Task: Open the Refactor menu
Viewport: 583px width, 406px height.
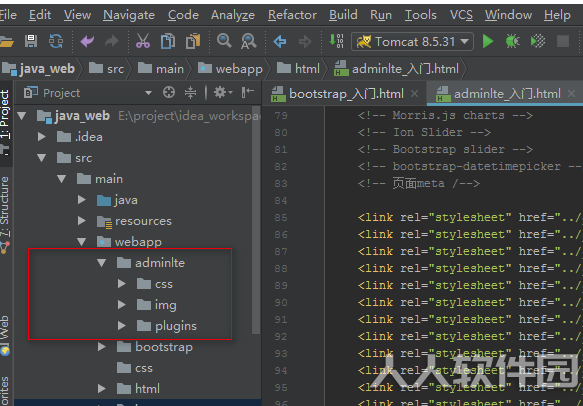Action: click(292, 15)
